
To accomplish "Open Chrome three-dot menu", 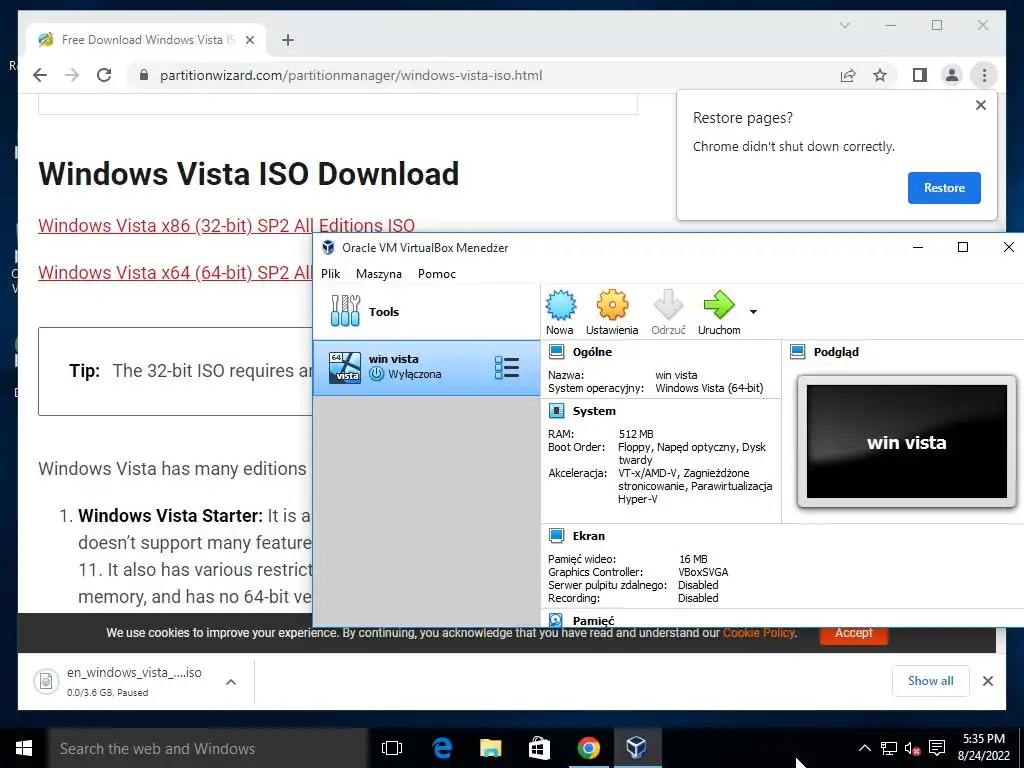I will (984, 75).
